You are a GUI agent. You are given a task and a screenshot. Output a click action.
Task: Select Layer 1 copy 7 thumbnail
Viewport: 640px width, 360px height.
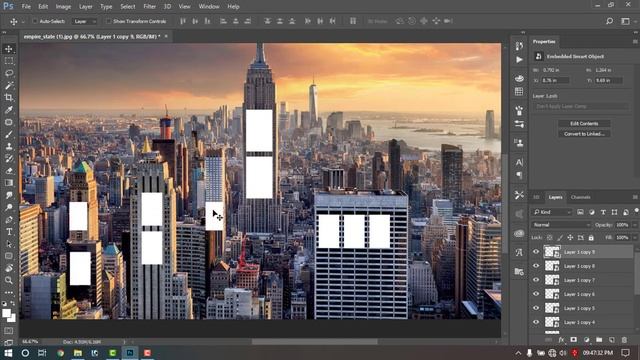tap(552, 280)
